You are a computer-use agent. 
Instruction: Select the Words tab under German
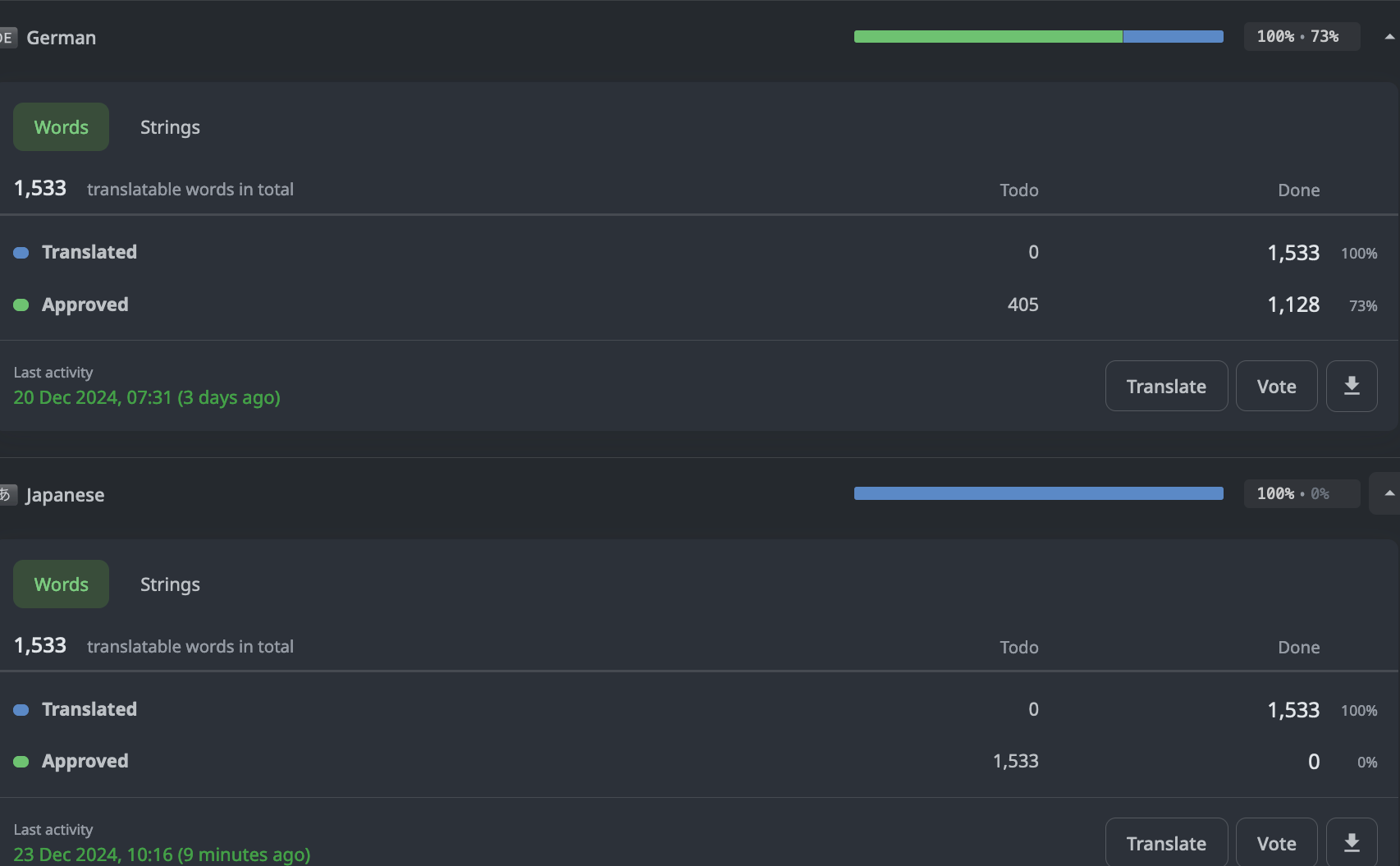click(x=61, y=127)
